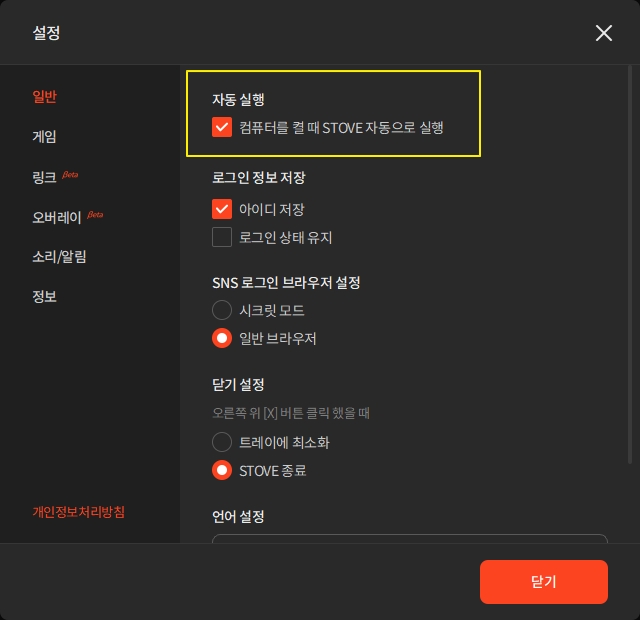640x620 pixels.
Task: Open the 개인정보처리방침 link
Action: (78, 512)
